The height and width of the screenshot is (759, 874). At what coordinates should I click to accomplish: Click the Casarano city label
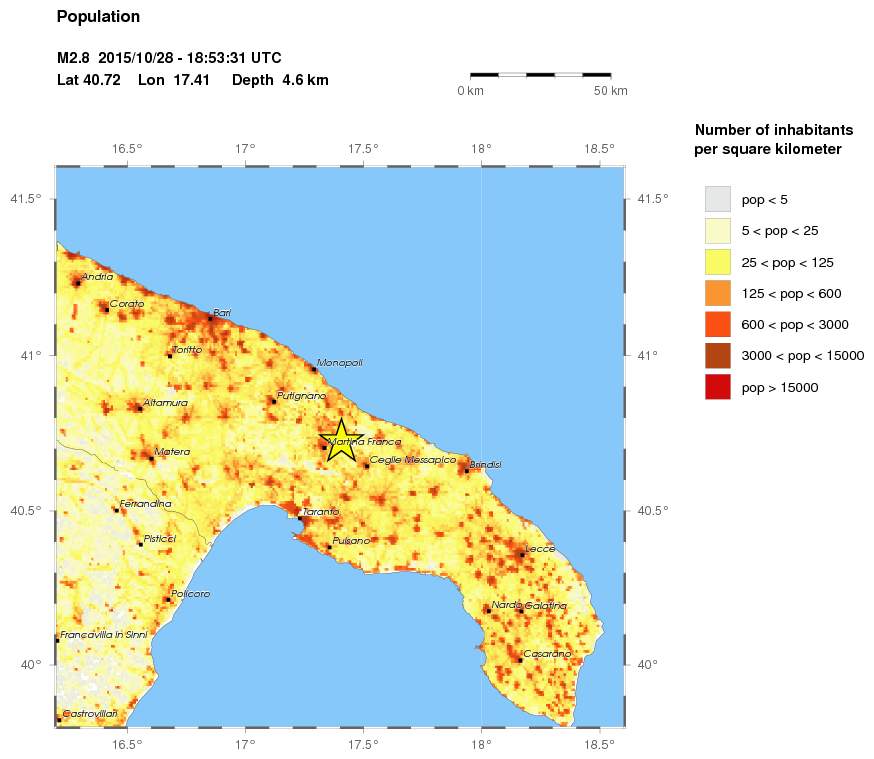click(x=547, y=653)
